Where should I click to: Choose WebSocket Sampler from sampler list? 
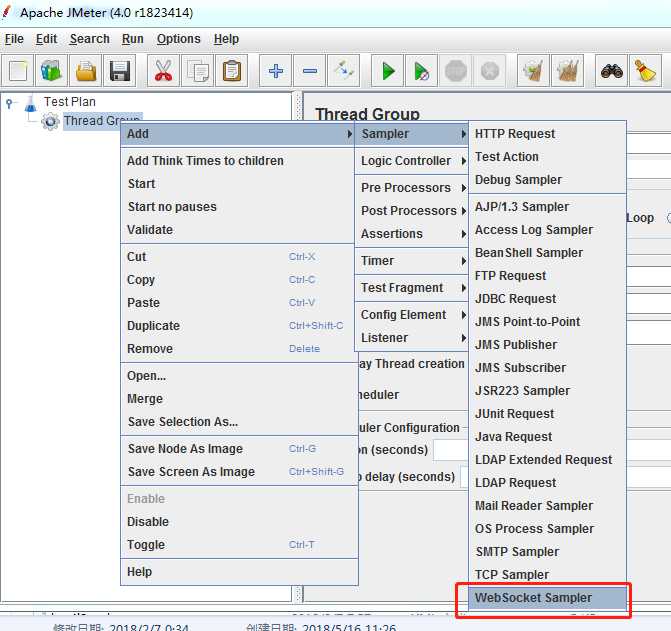pos(548,598)
